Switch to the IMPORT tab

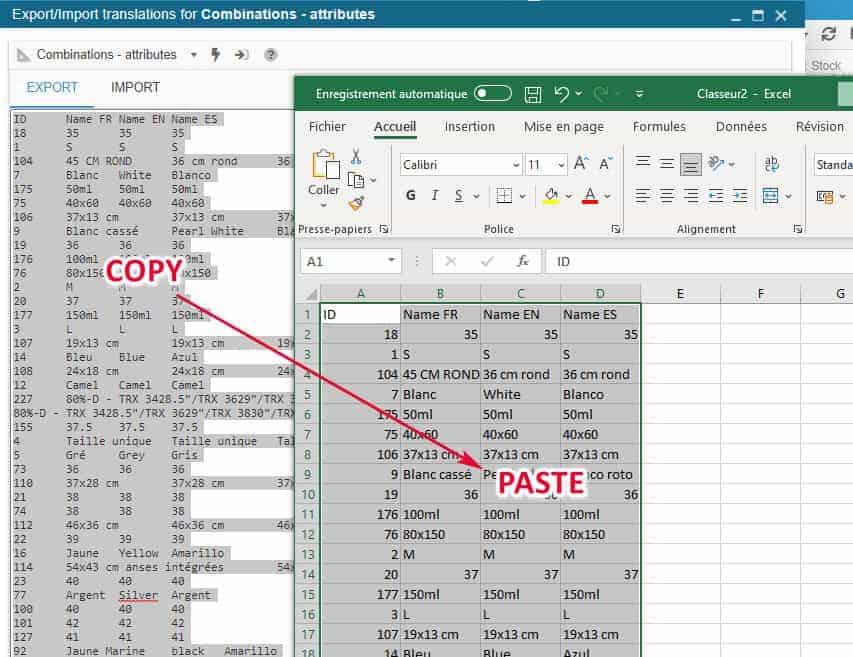pos(135,87)
